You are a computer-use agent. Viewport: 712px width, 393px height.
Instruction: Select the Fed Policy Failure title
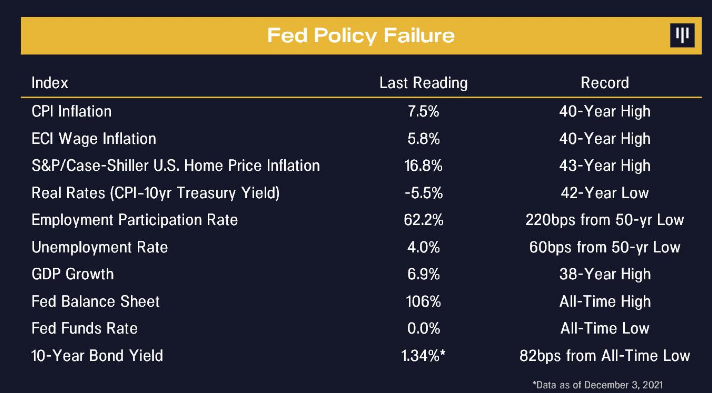point(361,35)
